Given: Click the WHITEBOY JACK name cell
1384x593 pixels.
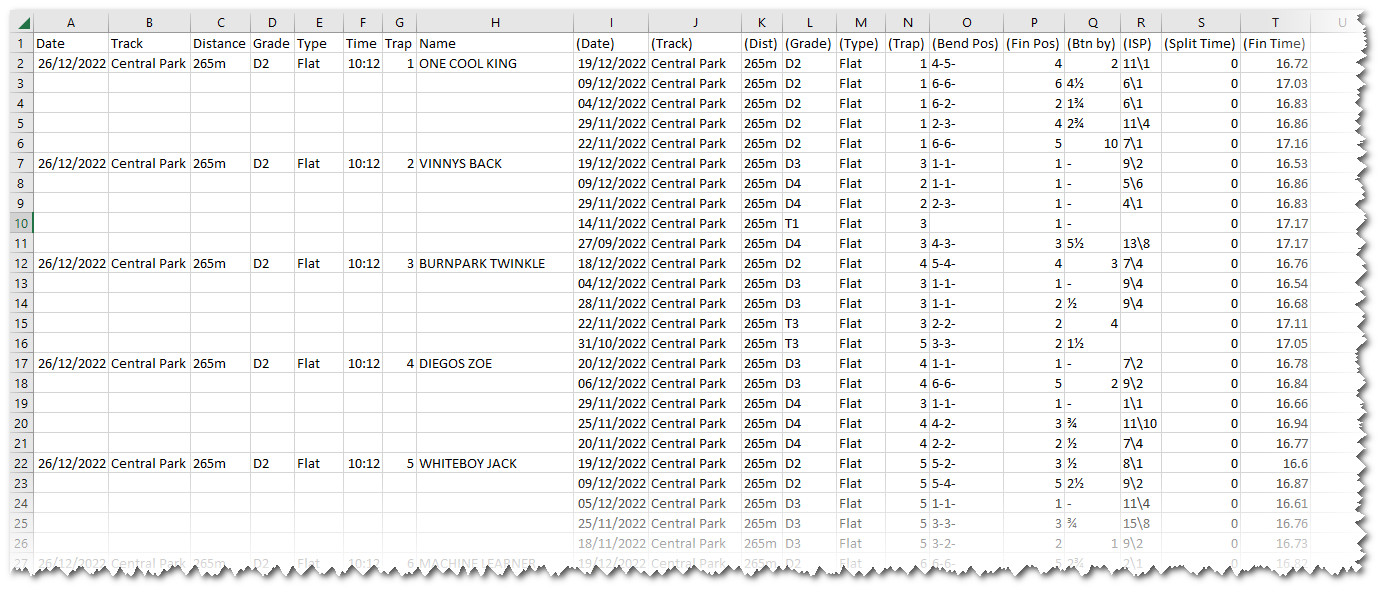Looking at the screenshot, I should (495, 464).
